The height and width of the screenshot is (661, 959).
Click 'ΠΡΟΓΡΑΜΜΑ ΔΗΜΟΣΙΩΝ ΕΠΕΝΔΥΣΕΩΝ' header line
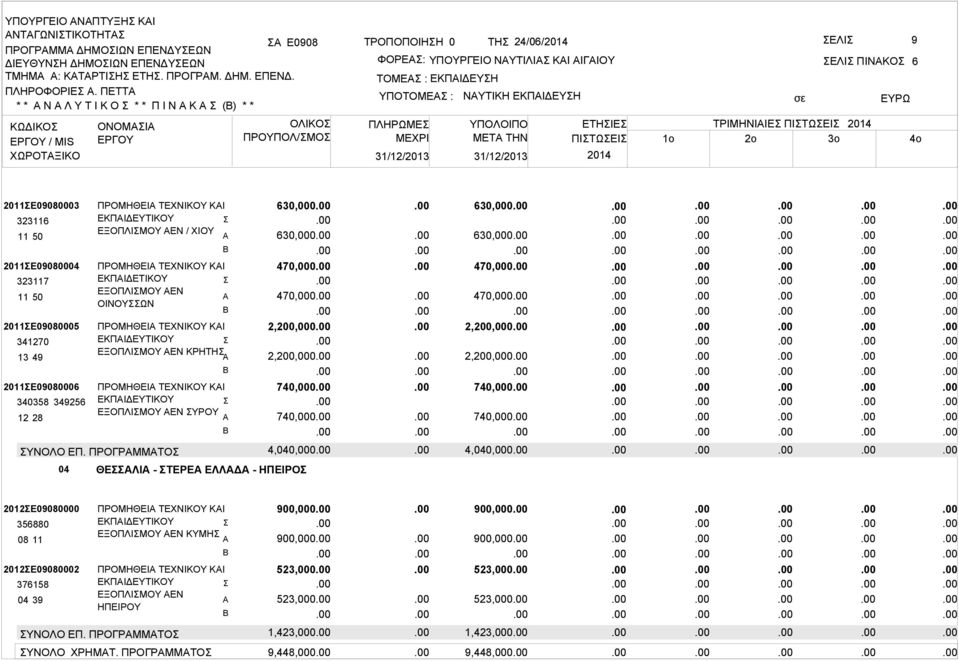tap(108, 50)
